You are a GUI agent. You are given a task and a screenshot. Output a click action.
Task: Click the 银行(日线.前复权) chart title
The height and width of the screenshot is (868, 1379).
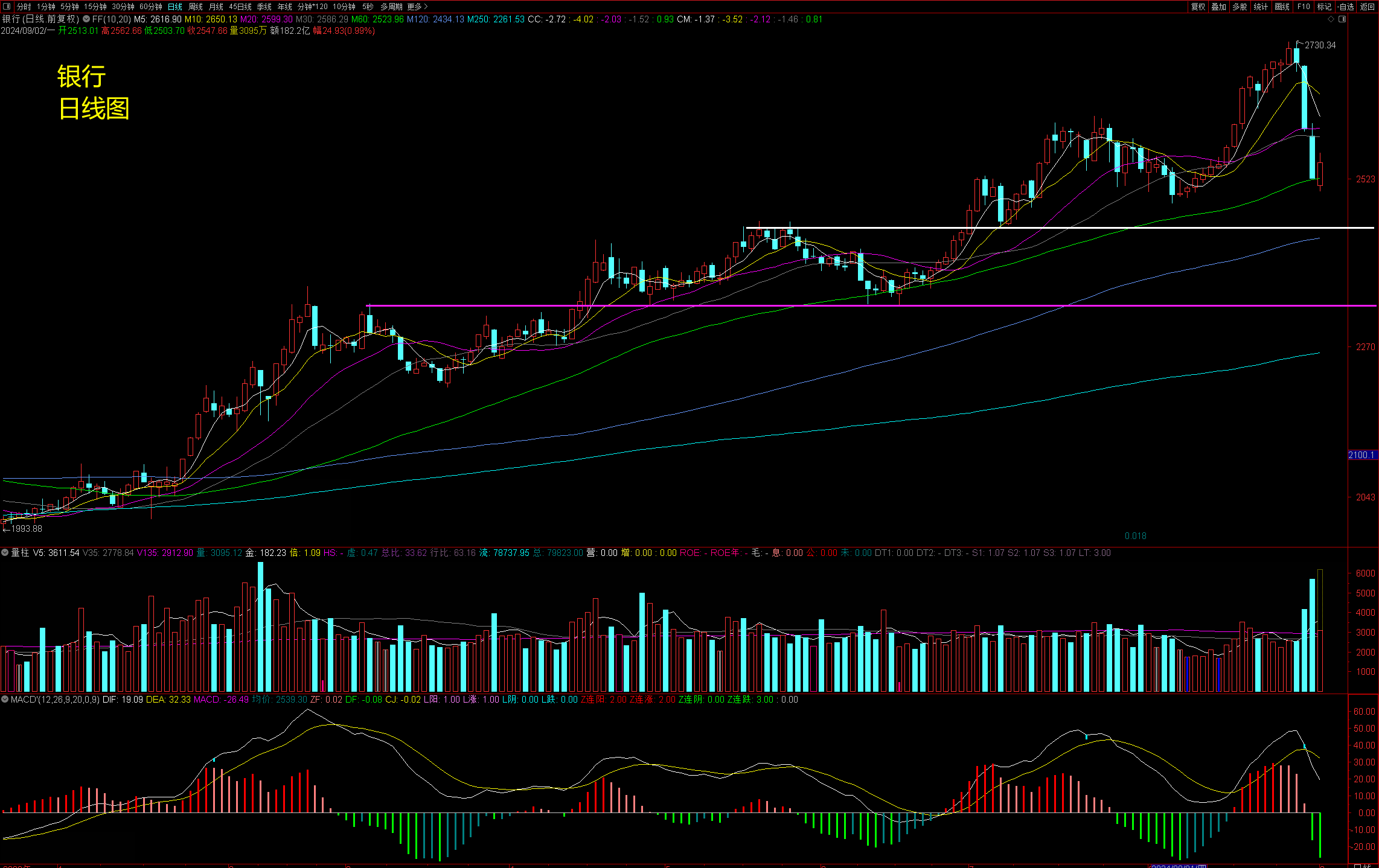(x=40, y=19)
